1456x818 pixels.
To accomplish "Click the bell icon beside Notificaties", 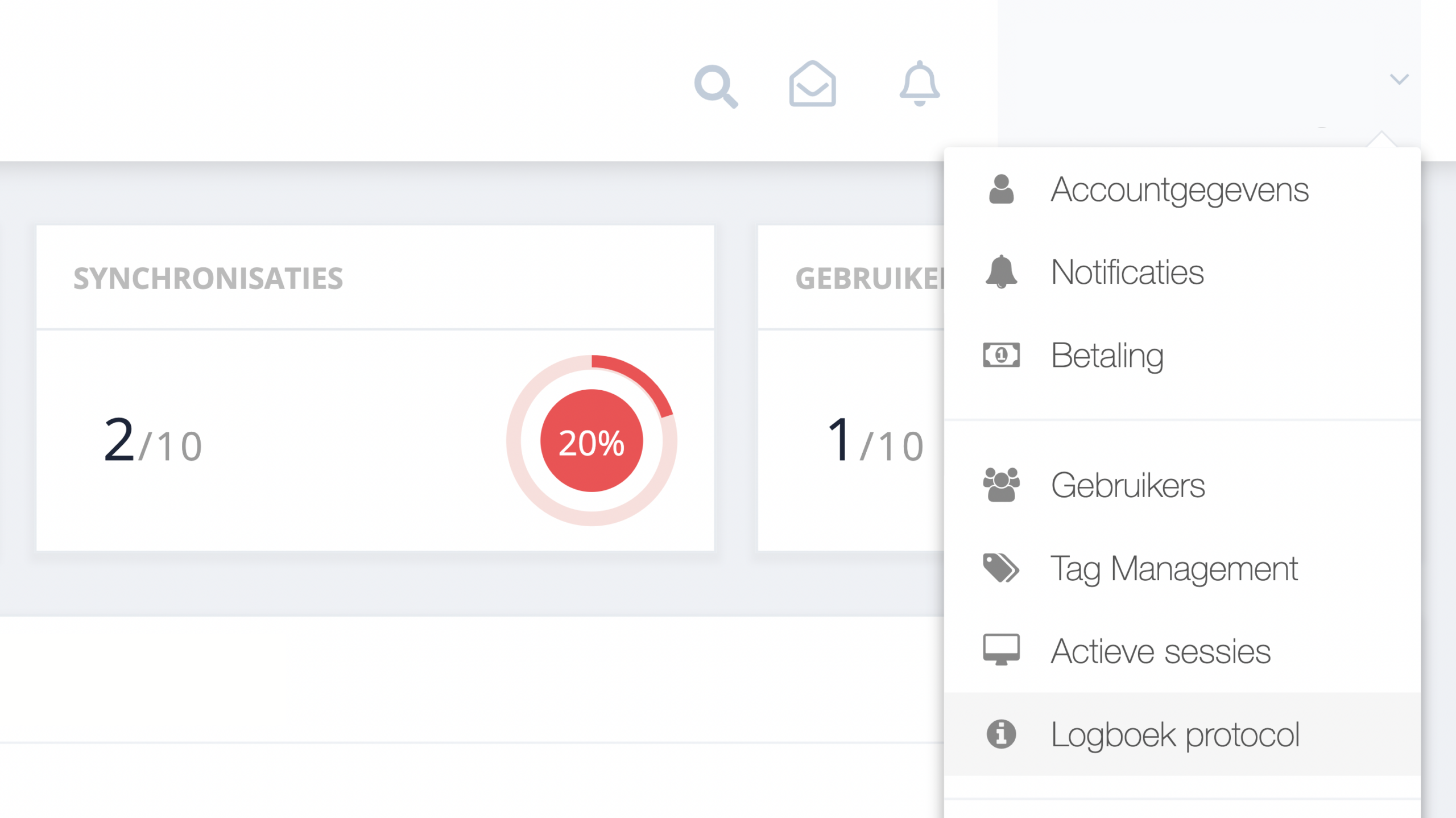I will [1001, 272].
